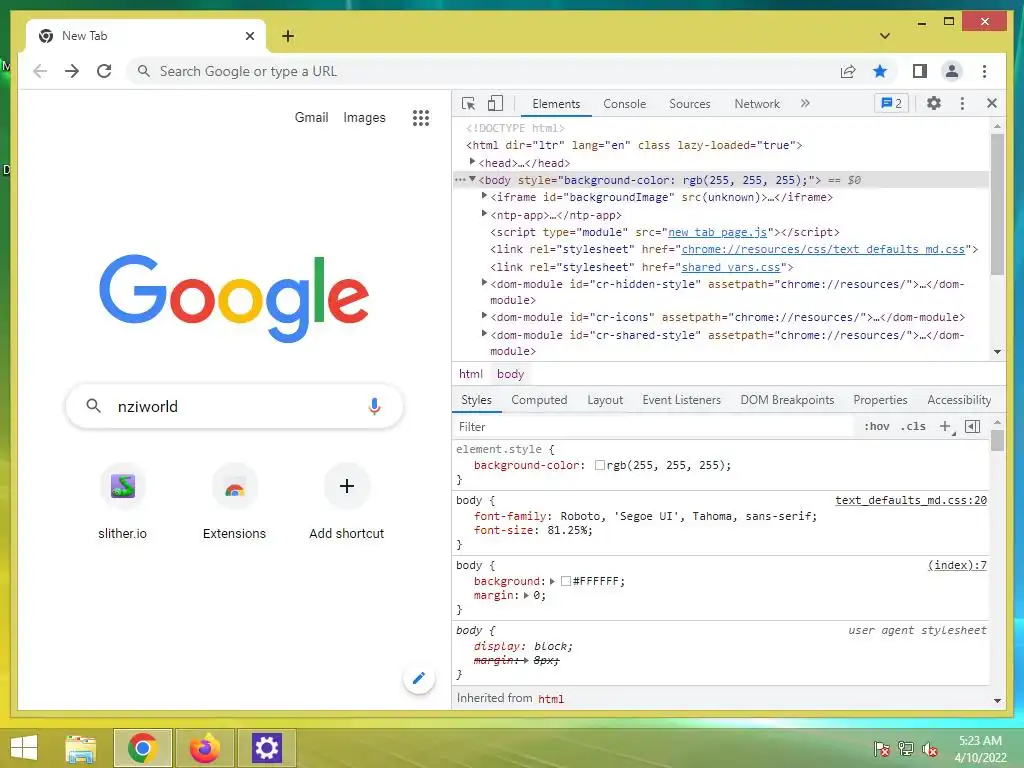This screenshot has width=1024, height=768.
Task: Open the Gmail link
Action: [x=311, y=118]
